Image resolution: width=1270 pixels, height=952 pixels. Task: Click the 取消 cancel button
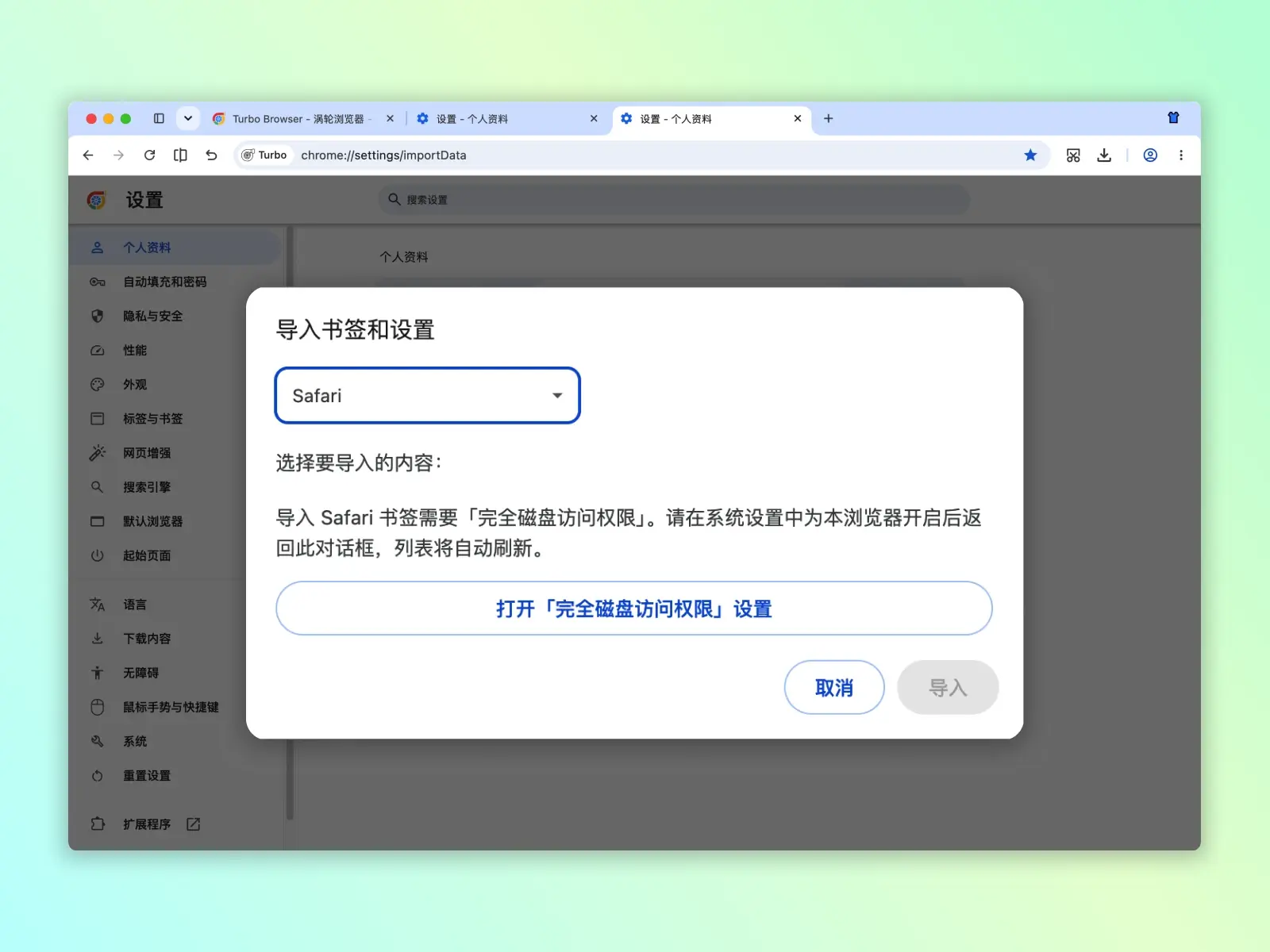[x=833, y=687]
